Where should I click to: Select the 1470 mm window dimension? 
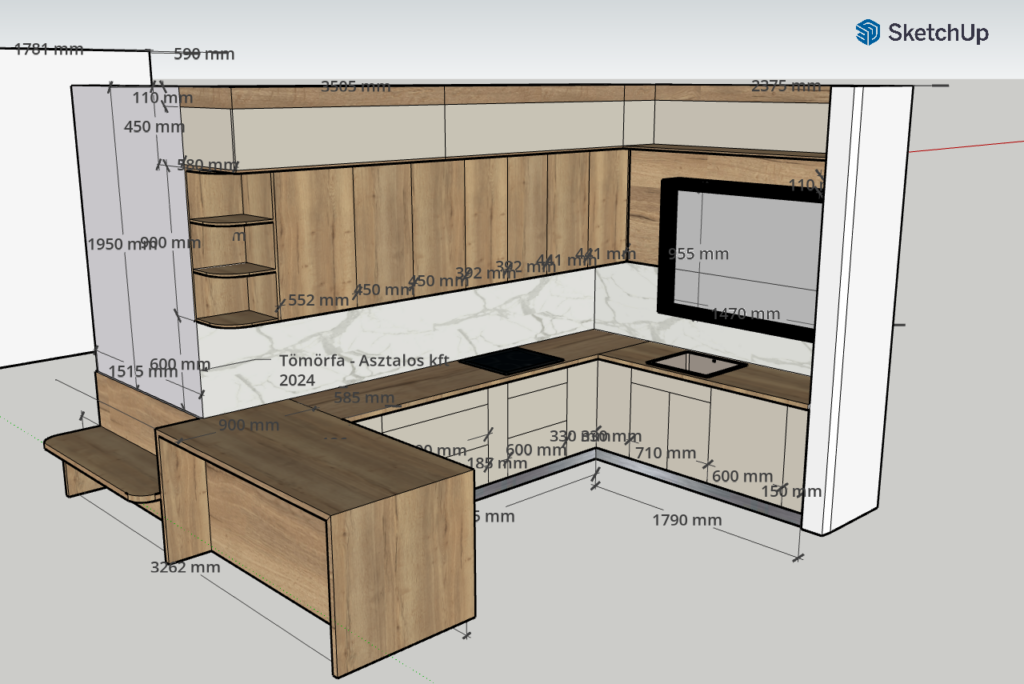pyautogui.click(x=744, y=314)
